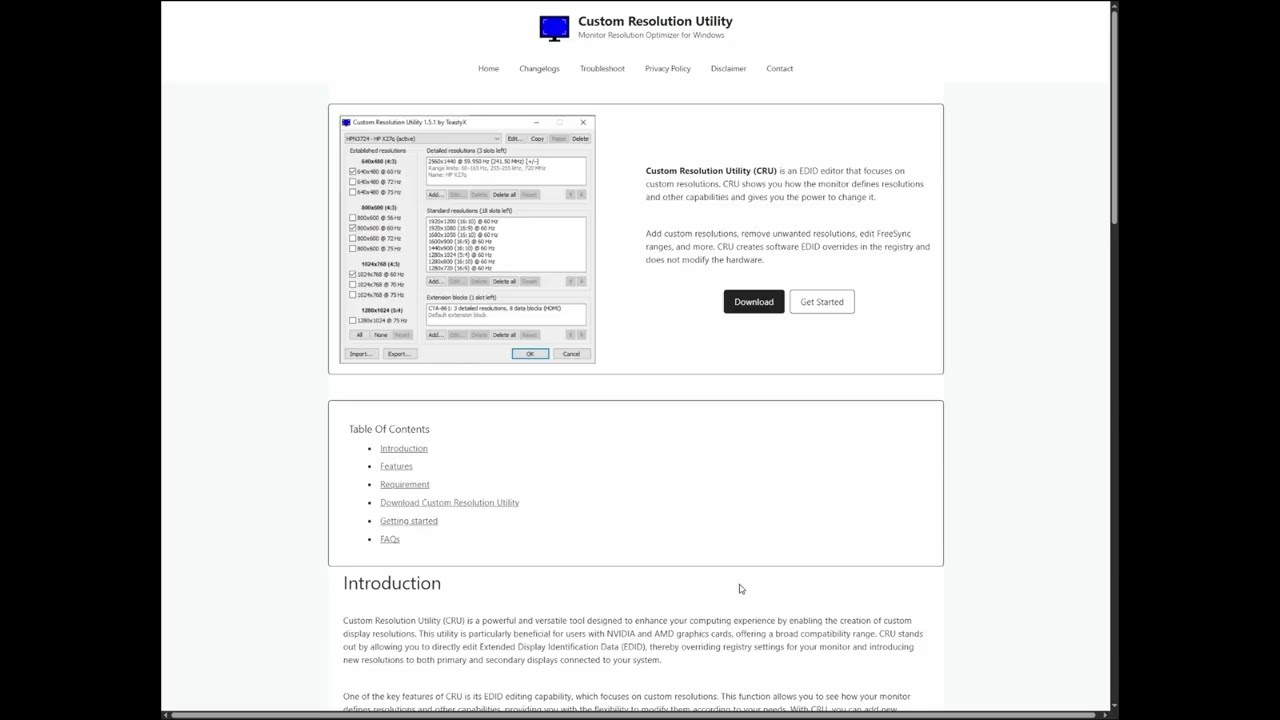Image resolution: width=1280 pixels, height=720 pixels.
Task: View the Privacy Policy page
Action: coord(668,68)
